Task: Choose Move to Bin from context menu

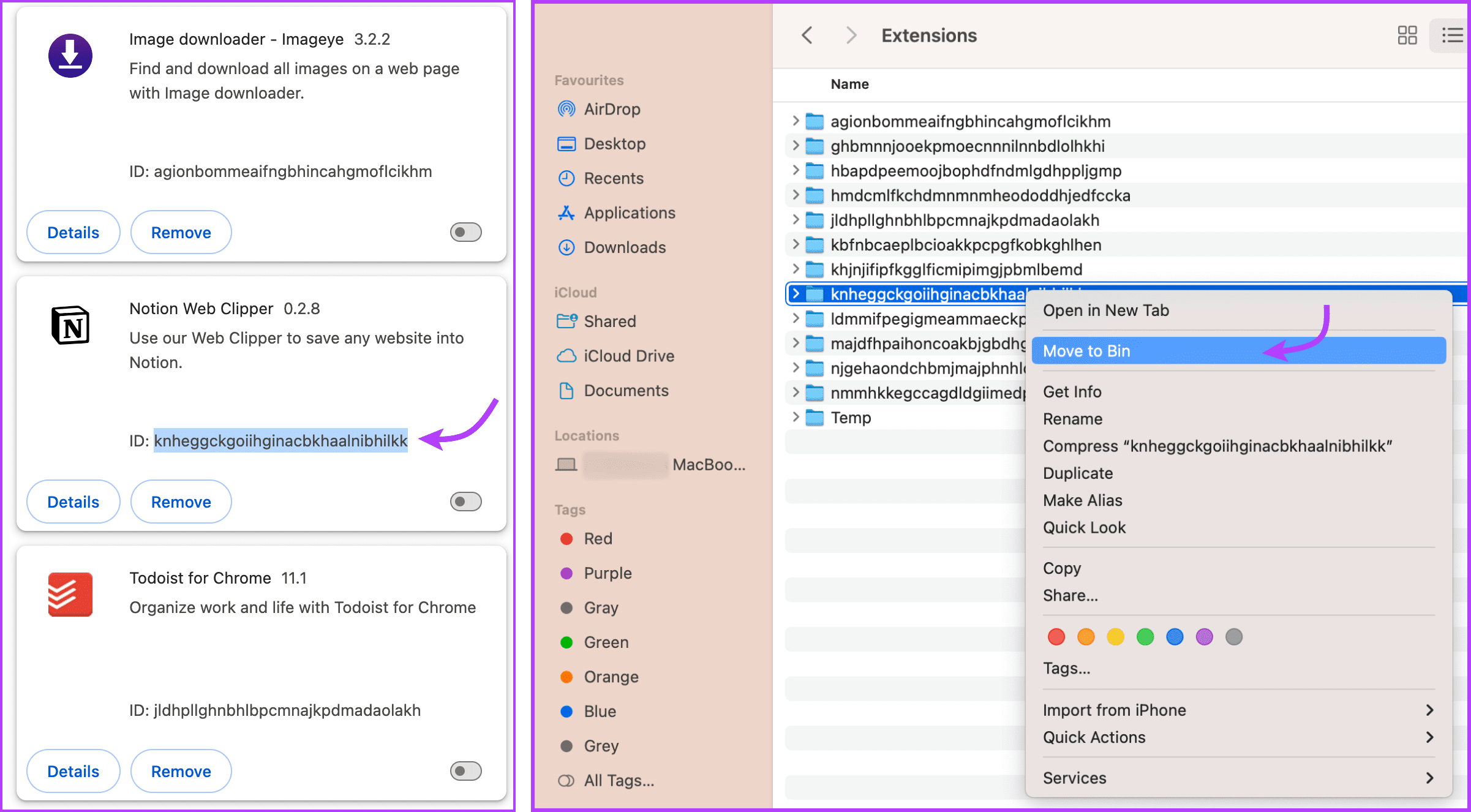Action: click(x=1085, y=350)
